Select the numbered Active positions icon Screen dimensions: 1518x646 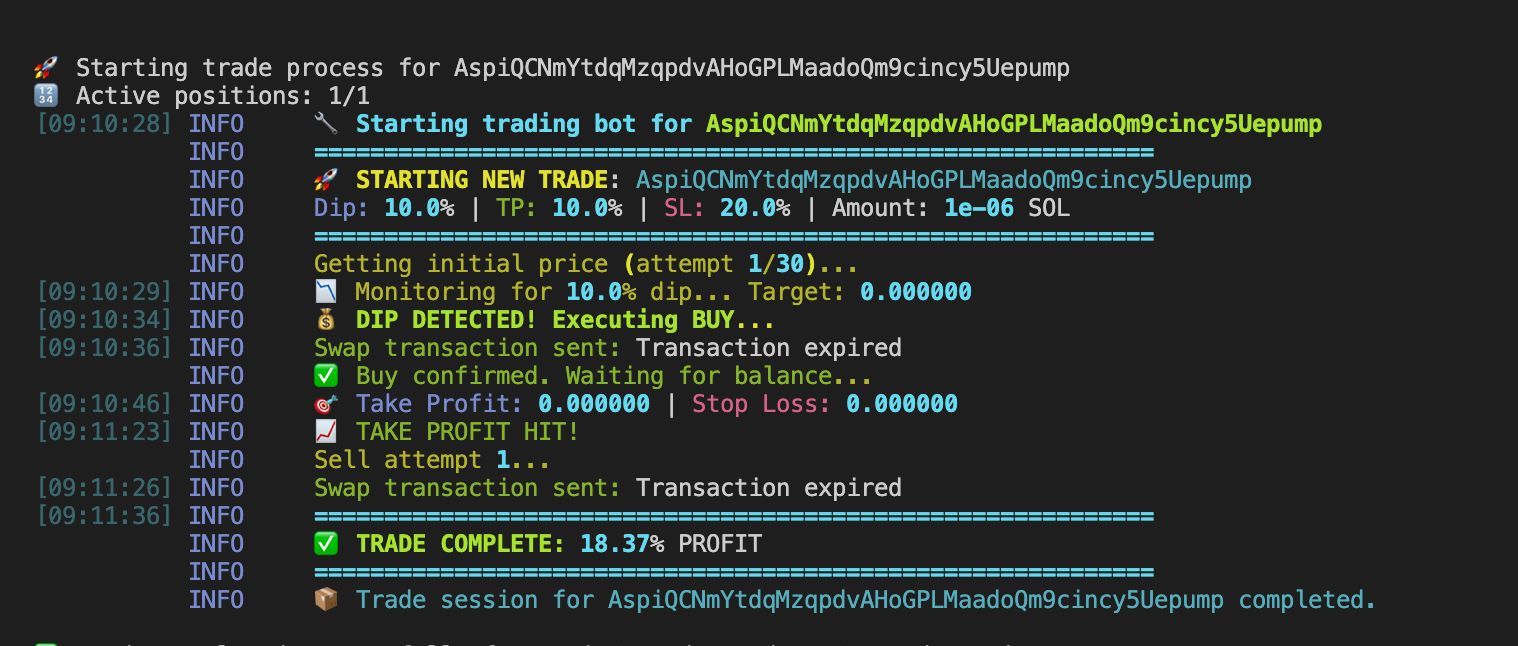(44, 94)
